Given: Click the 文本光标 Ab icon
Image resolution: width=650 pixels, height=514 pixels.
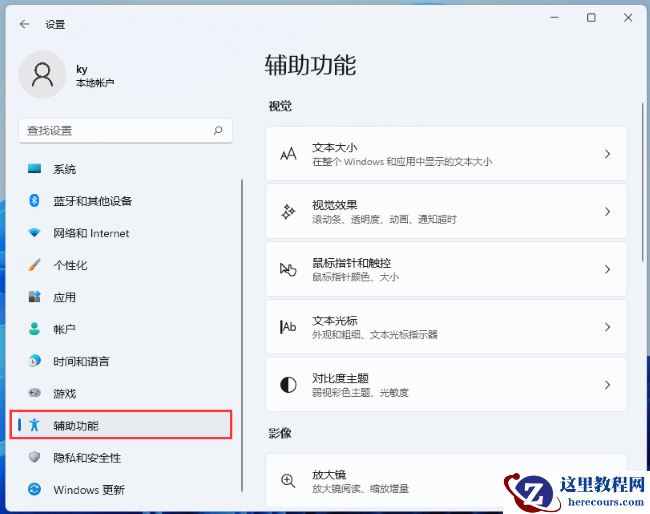Looking at the screenshot, I should coord(288,327).
